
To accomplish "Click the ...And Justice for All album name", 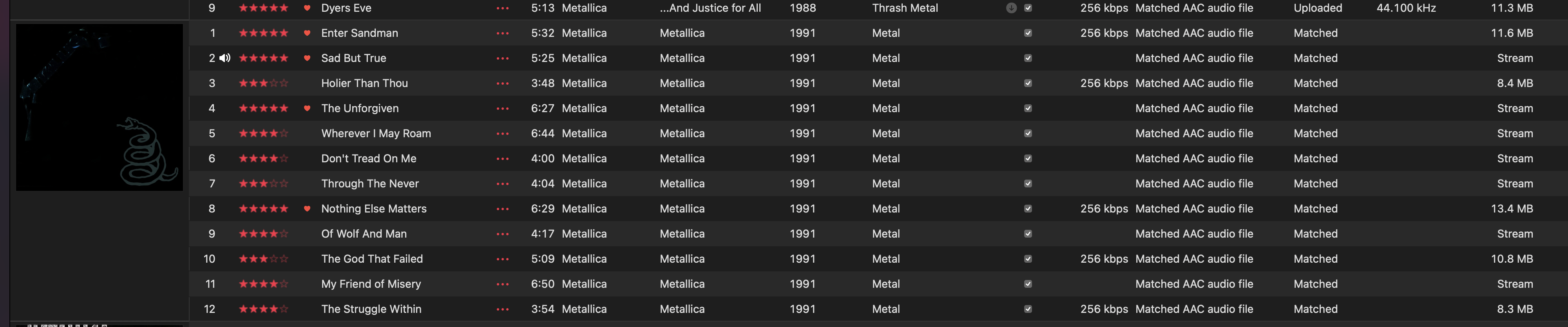I will pyautogui.click(x=710, y=8).
